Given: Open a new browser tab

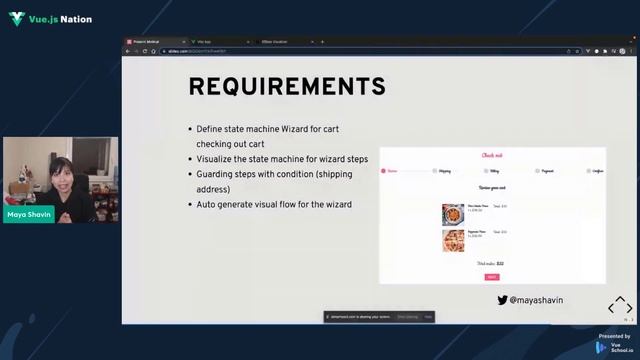Looking at the screenshot, I should tap(322, 42).
